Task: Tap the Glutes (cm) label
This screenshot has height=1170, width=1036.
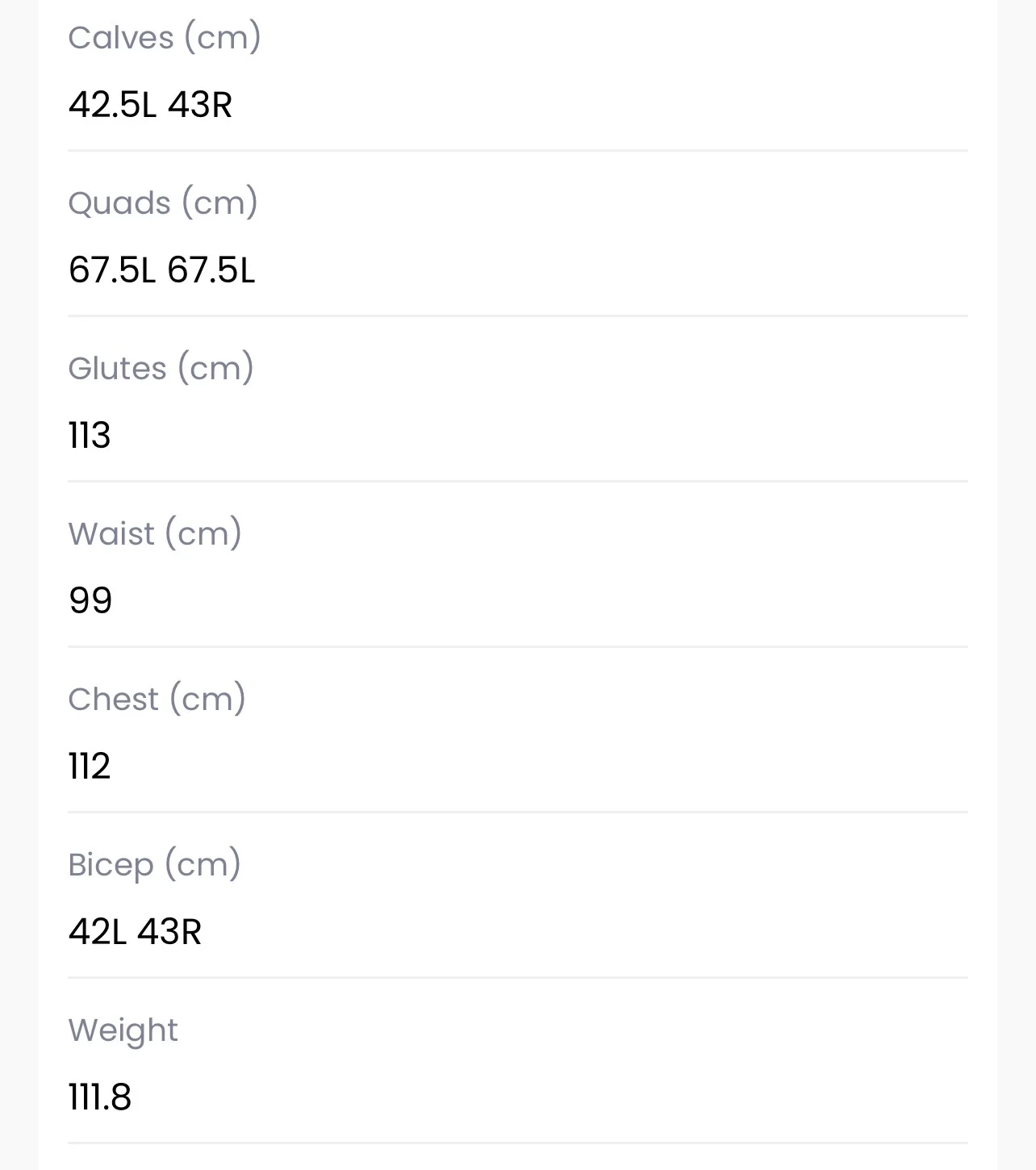Action: [x=161, y=368]
